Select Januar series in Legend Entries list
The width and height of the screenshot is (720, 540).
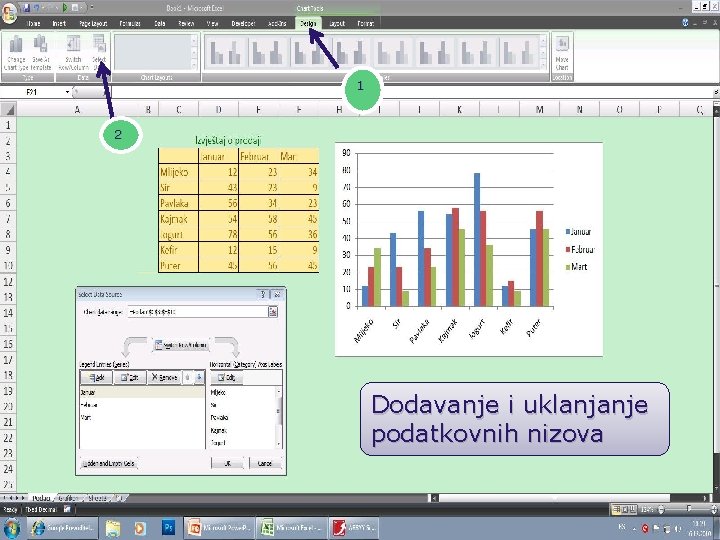point(142,393)
